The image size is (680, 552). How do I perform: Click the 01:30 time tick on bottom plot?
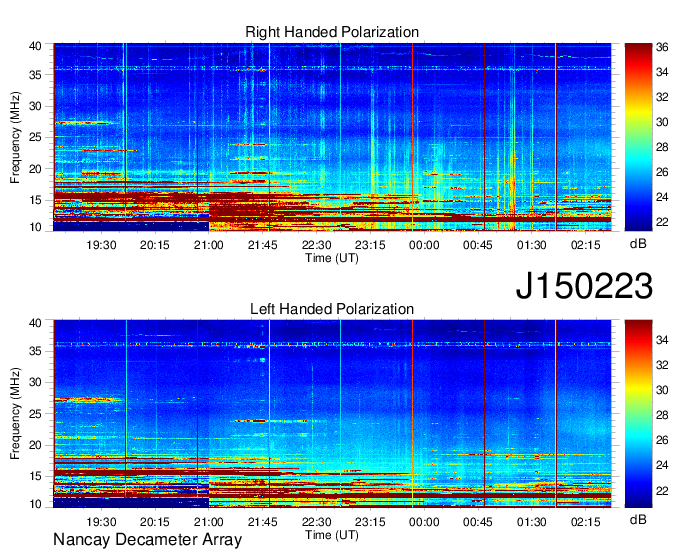pyautogui.click(x=532, y=522)
